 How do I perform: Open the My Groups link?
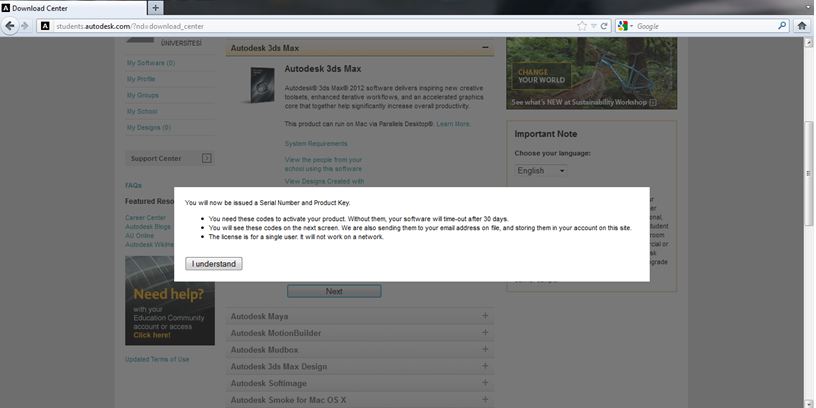[143, 95]
